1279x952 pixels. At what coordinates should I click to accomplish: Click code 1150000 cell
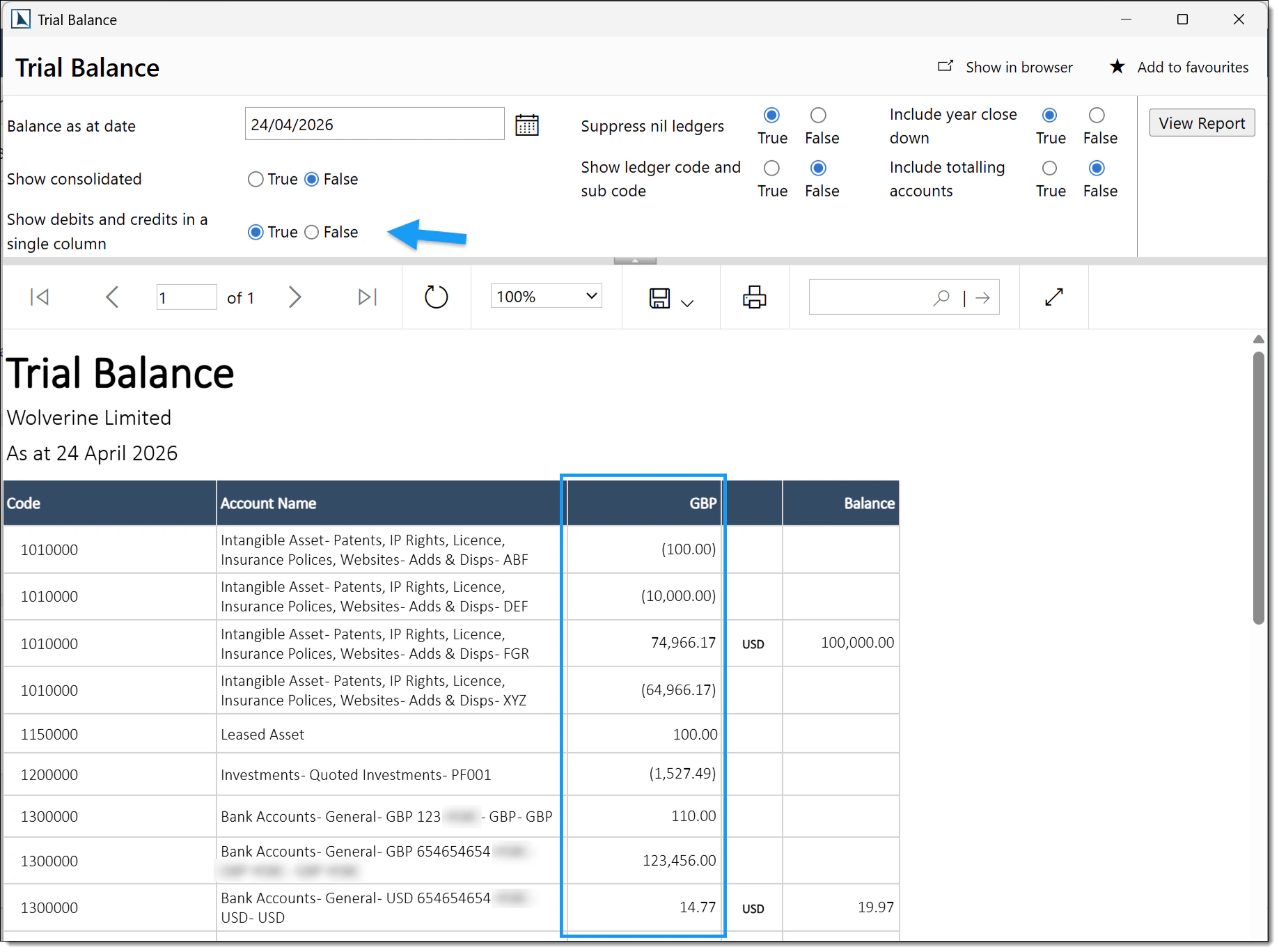point(49,734)
